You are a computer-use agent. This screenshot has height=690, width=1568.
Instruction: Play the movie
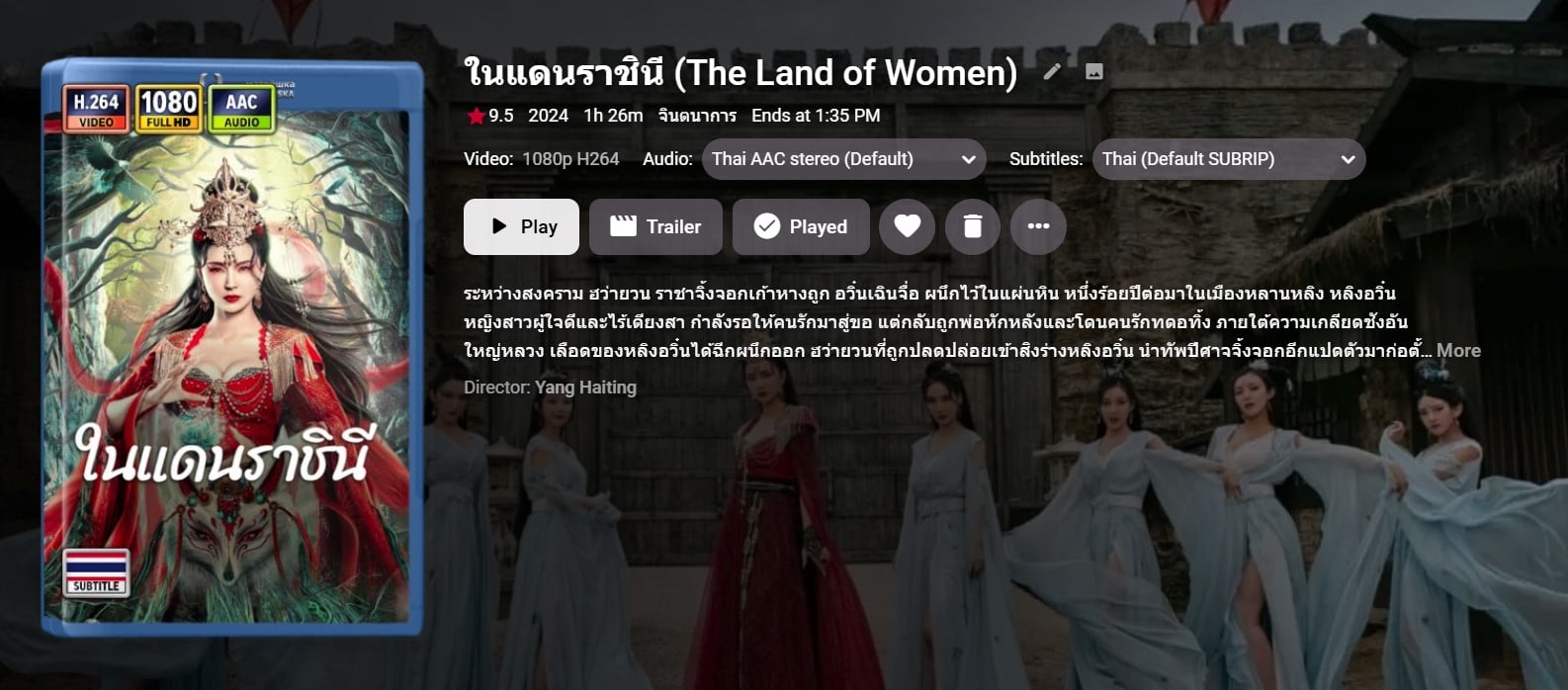(521, 226)
